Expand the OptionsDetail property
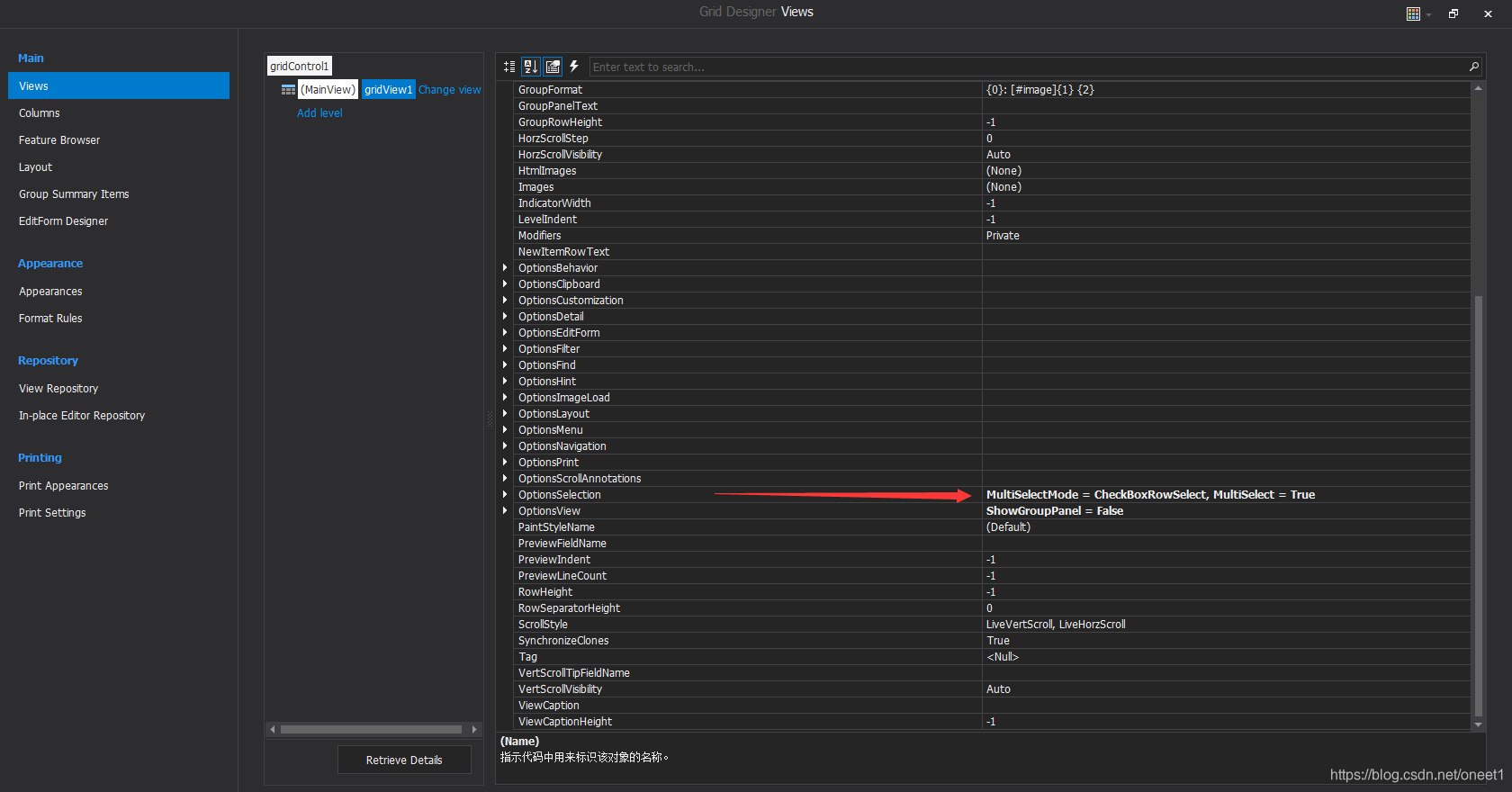This screenshot has width=1512, height=792. pos(505,317)
